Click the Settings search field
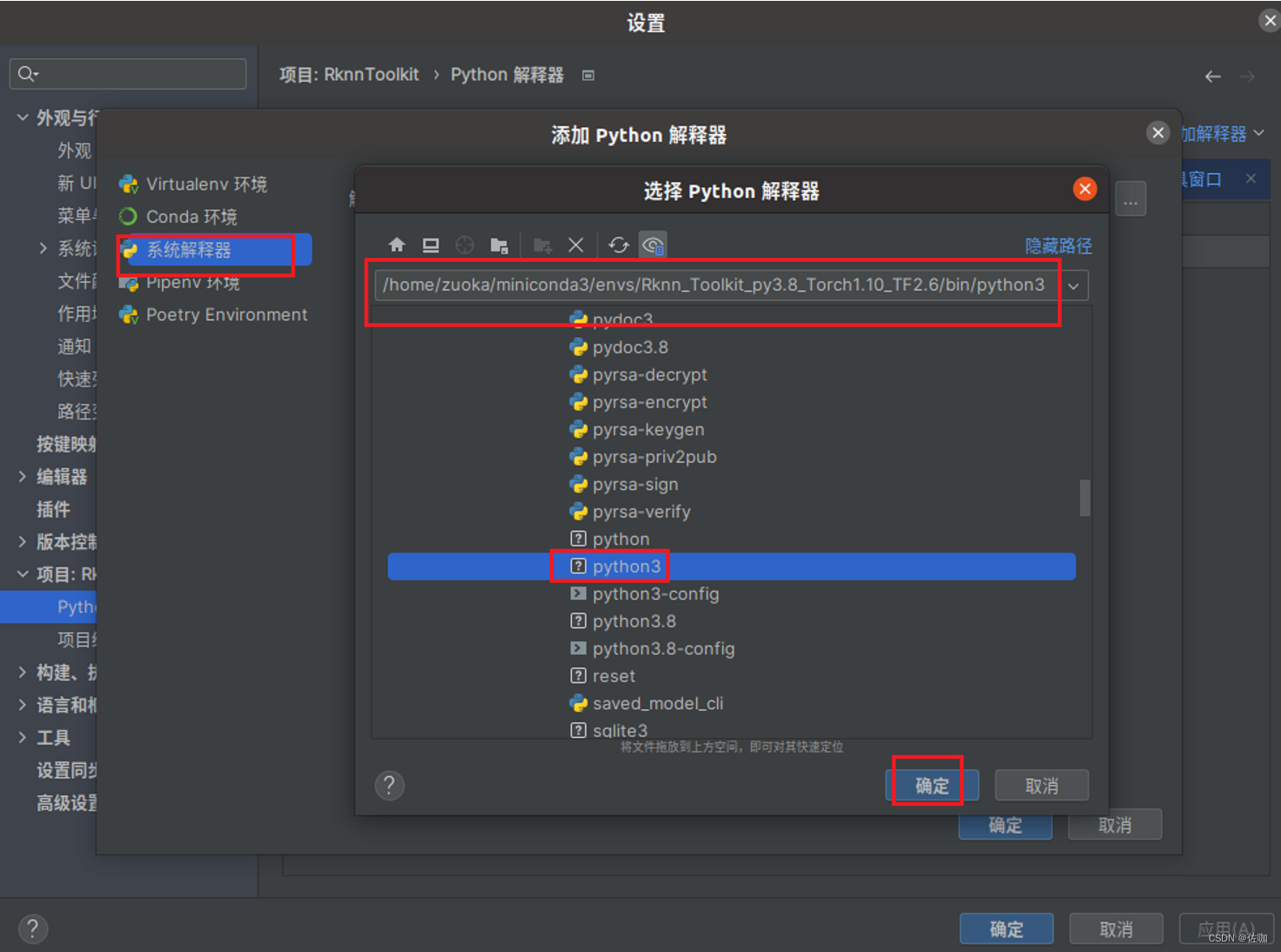This screenshot has height=952, width=1281. [x=128, y=74]
